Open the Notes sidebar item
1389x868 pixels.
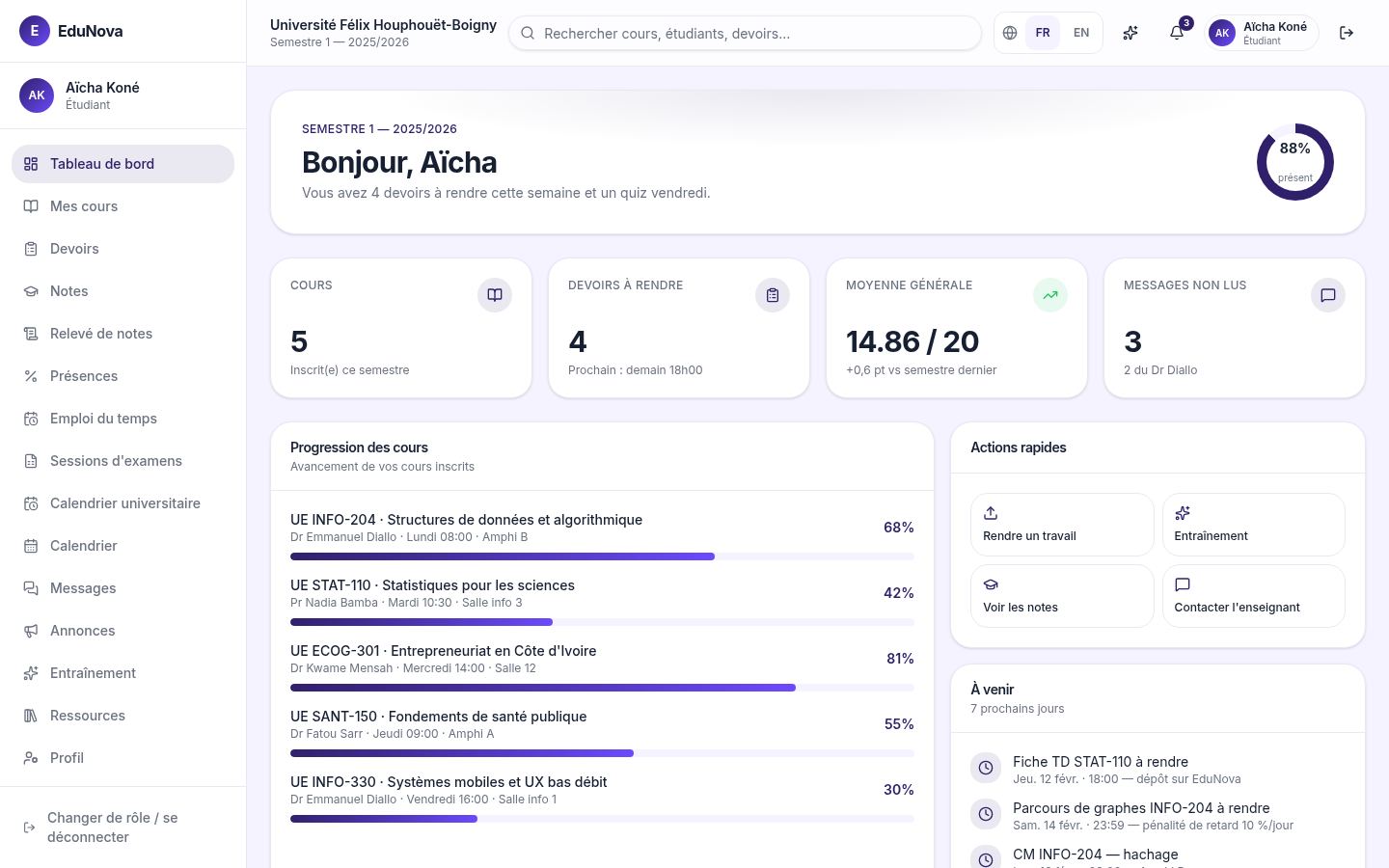tap(123, 291)
